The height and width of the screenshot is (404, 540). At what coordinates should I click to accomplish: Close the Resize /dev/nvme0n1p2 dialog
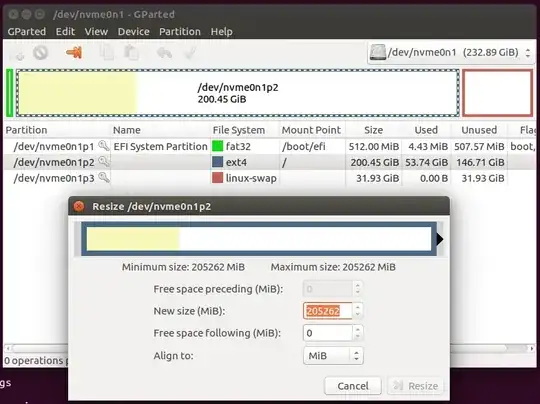point(79,206)
